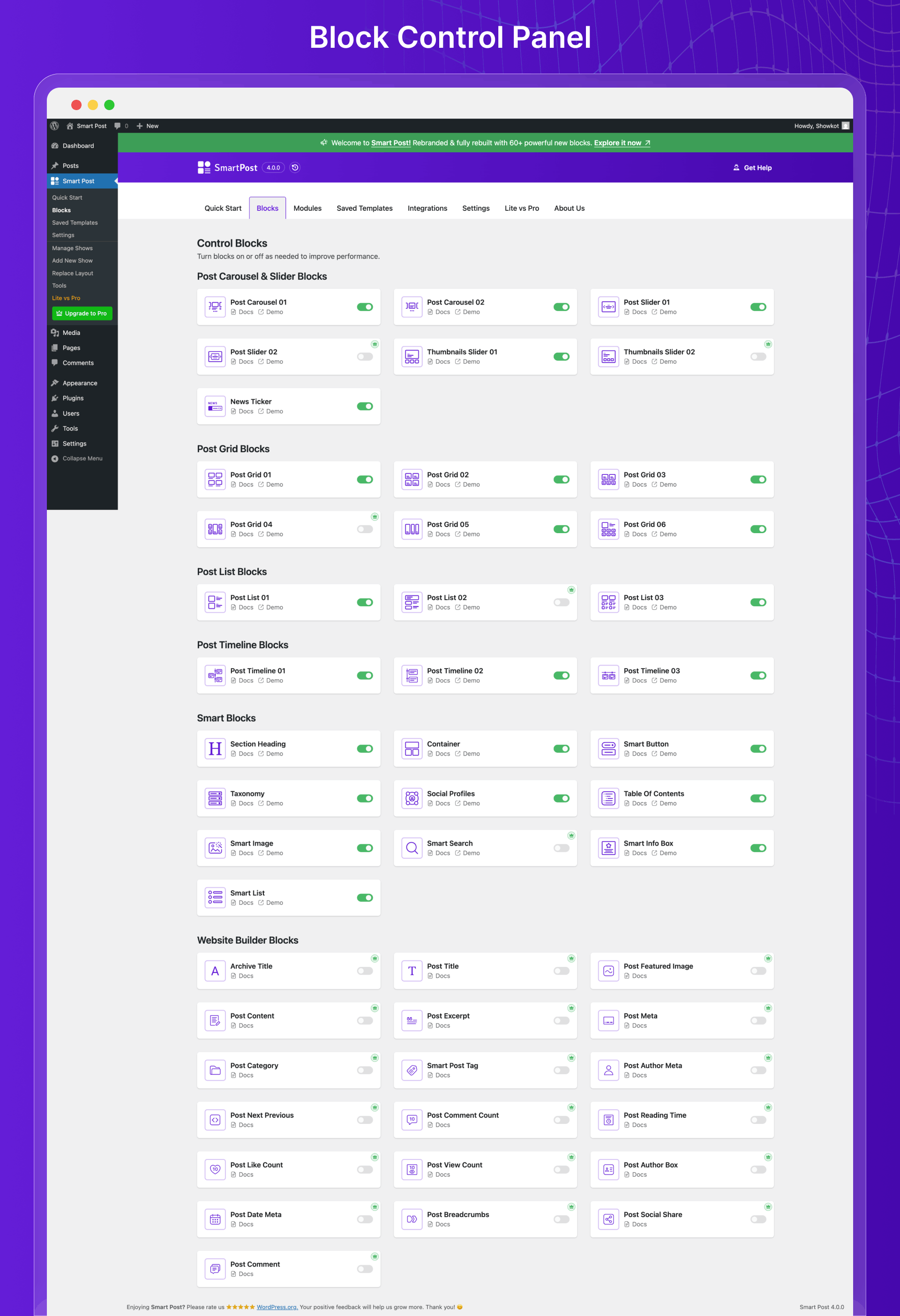This screenshot has width=900, height=1316.
Task: Click the Post Breadcrumbs block icon
Action: point(412,1219)
